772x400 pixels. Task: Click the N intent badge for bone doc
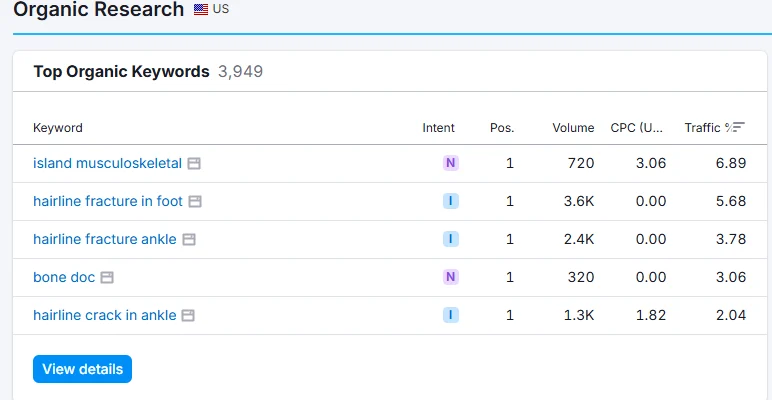click(451, 277)
